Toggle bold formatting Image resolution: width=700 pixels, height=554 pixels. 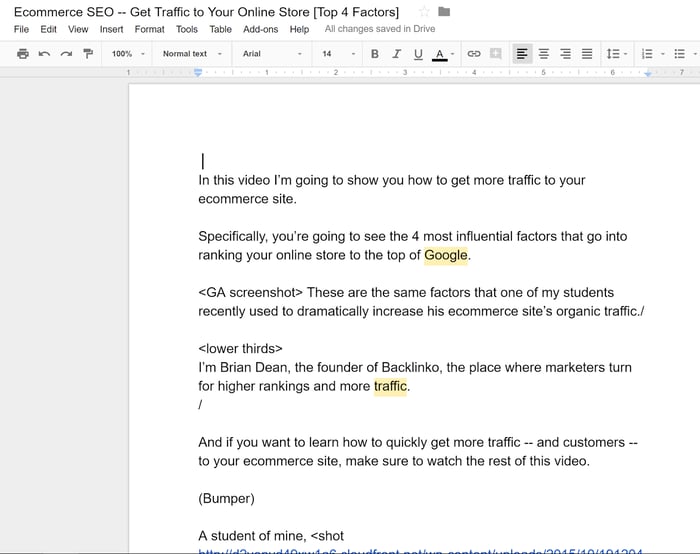375,54
